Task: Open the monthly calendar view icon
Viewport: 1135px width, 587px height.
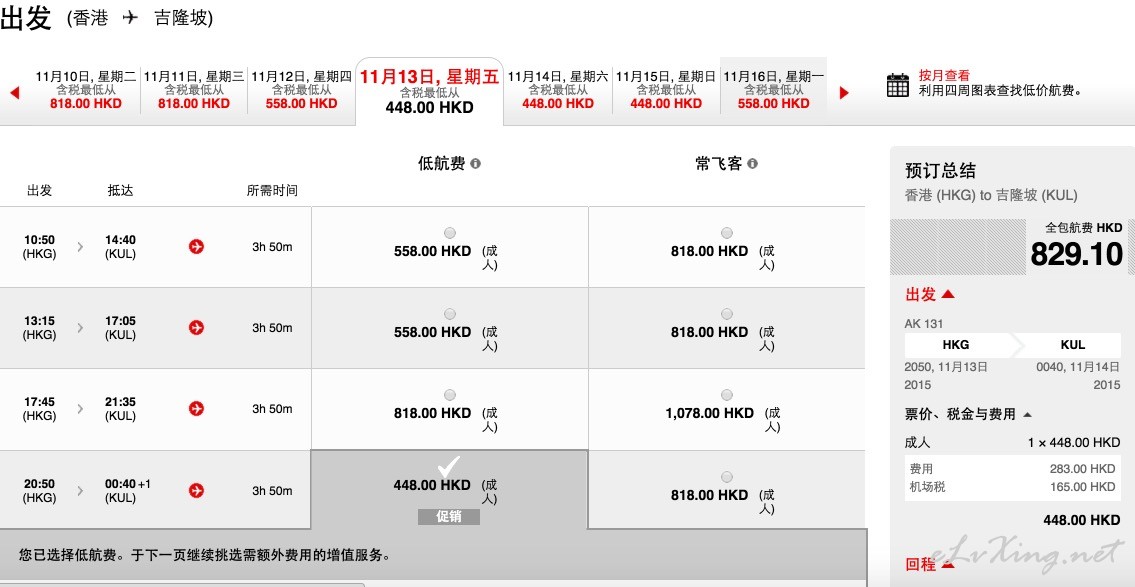Action: pos(898,85)
